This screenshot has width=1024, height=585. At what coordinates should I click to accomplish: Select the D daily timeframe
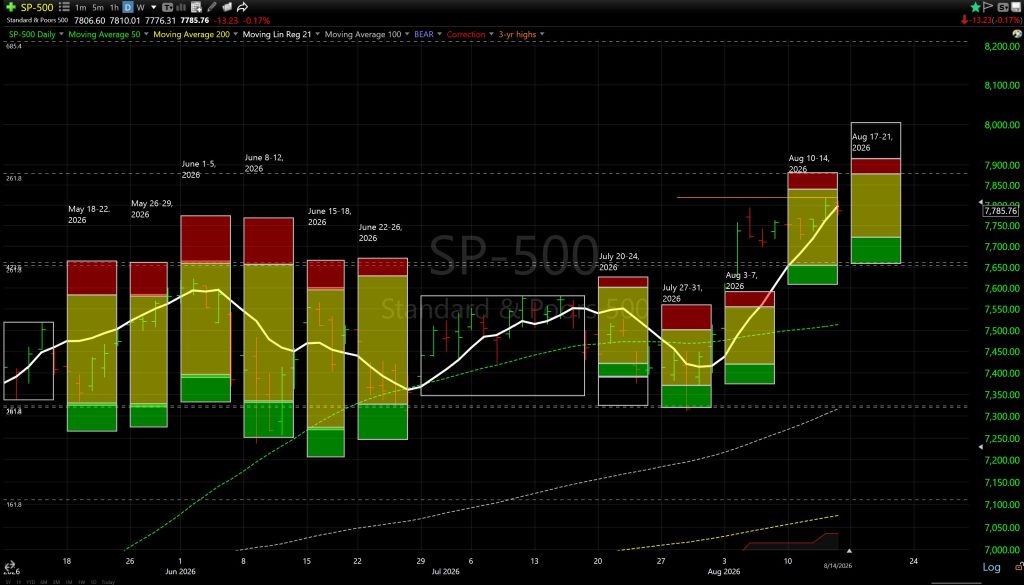(x=128, y=7)
